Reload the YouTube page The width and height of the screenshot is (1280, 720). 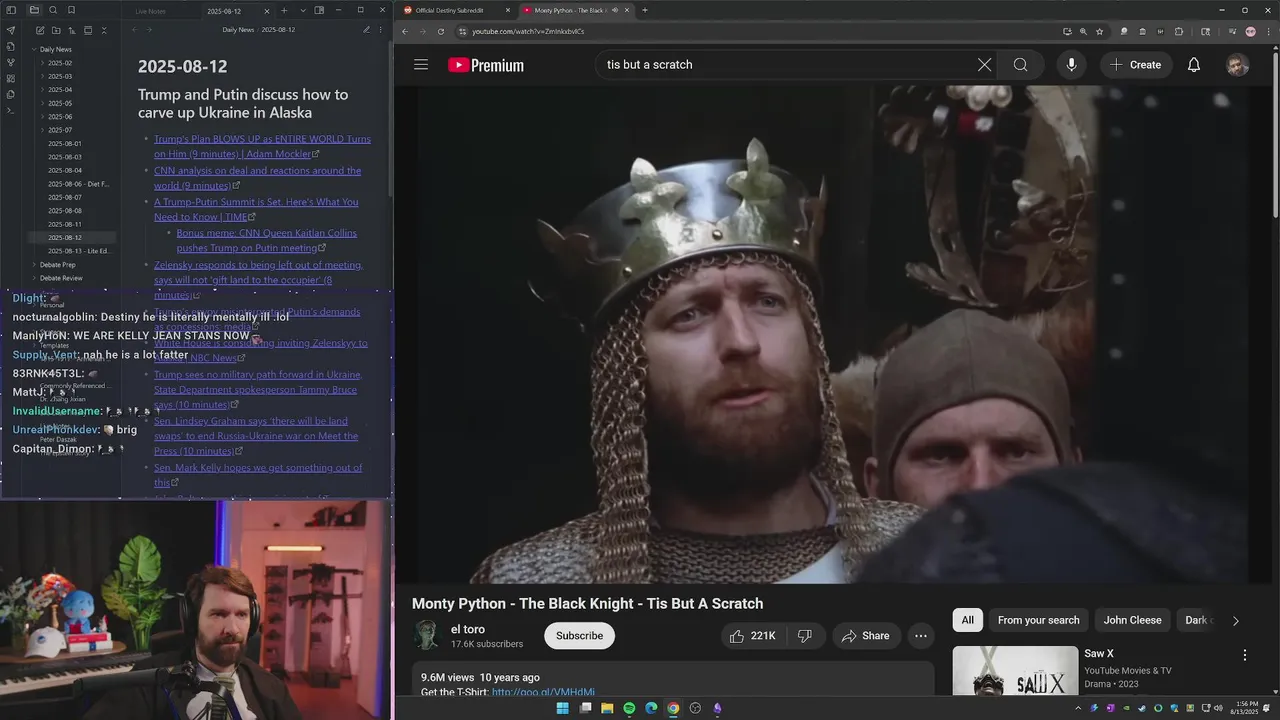pos(441,31)
